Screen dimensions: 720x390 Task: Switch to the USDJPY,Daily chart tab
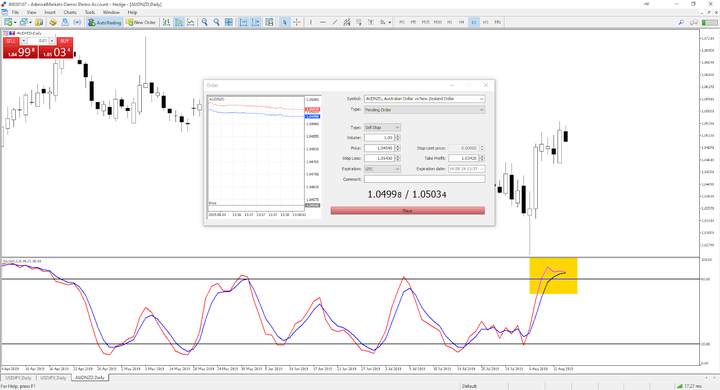(18, 378)
